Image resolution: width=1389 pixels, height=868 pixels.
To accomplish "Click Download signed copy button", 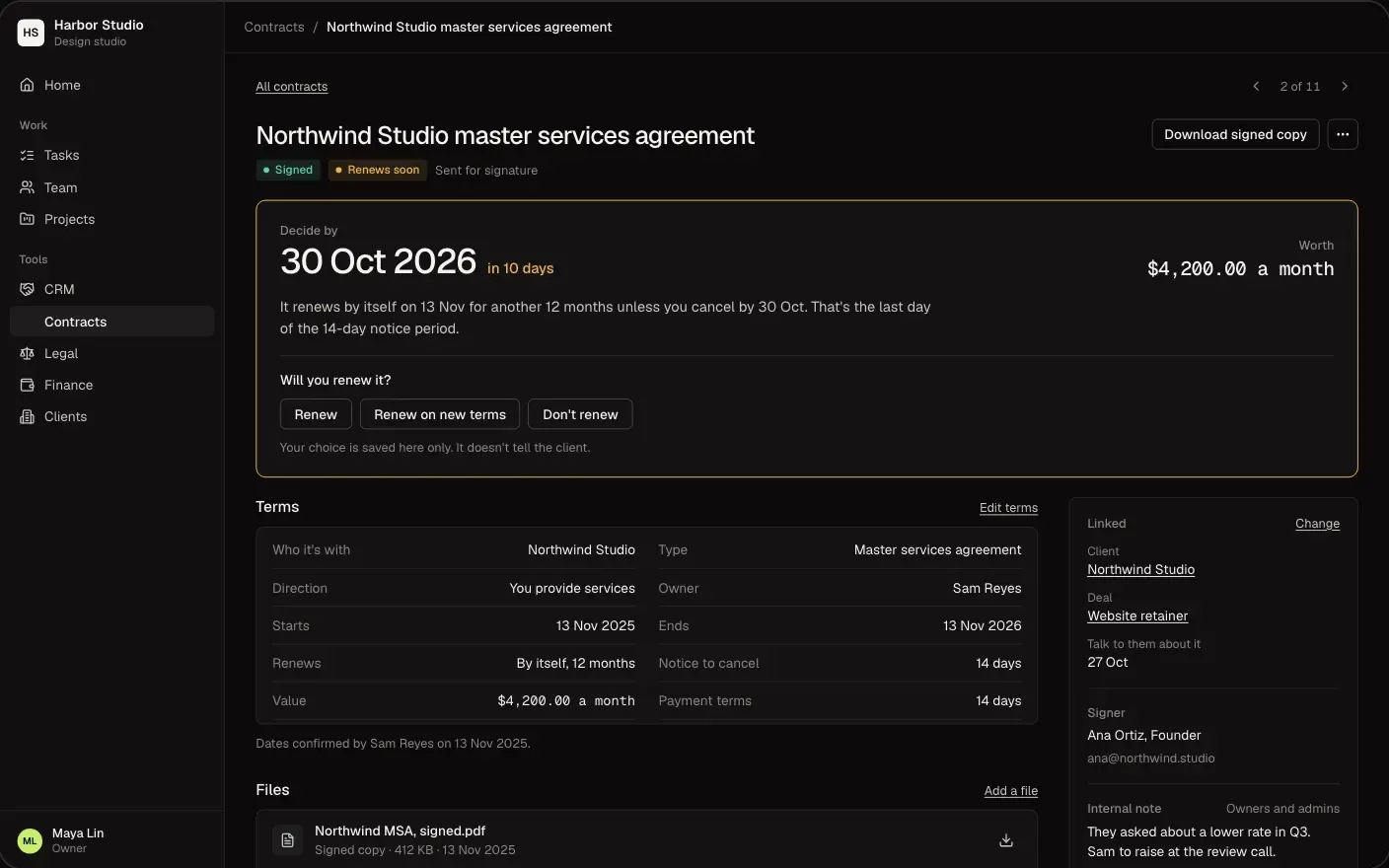I will coord(1235,134).
